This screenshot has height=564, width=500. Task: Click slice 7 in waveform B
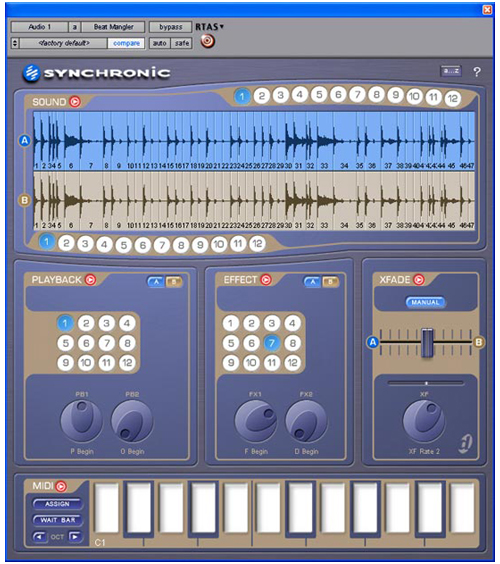click(x=91, y=200)
